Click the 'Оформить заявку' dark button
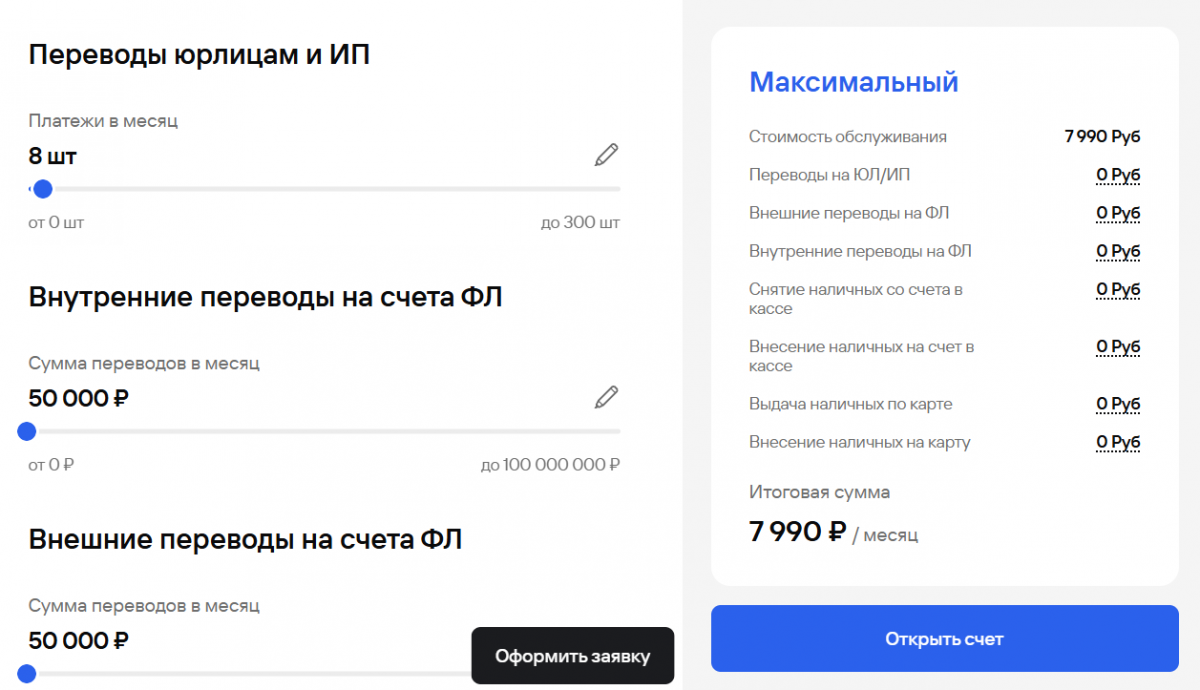The width and height of the screenshot is (1200, 690). pos(573,656)
